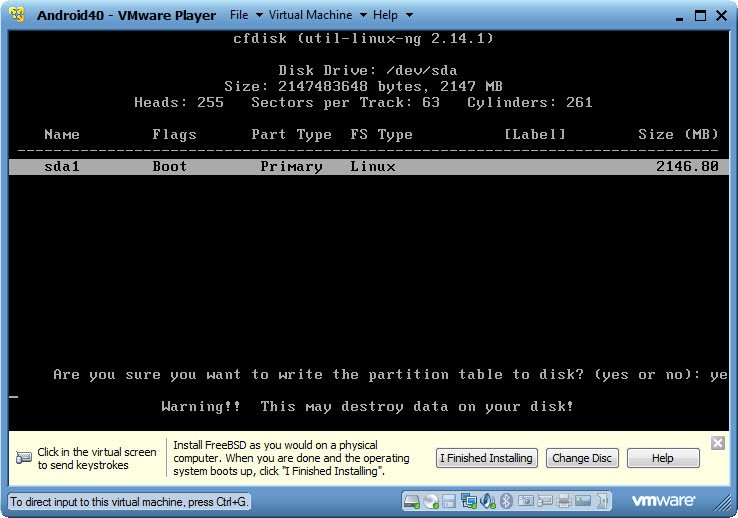Click the window resize grip corner
This screenshot has width=738, height=518.
point(723,503)
